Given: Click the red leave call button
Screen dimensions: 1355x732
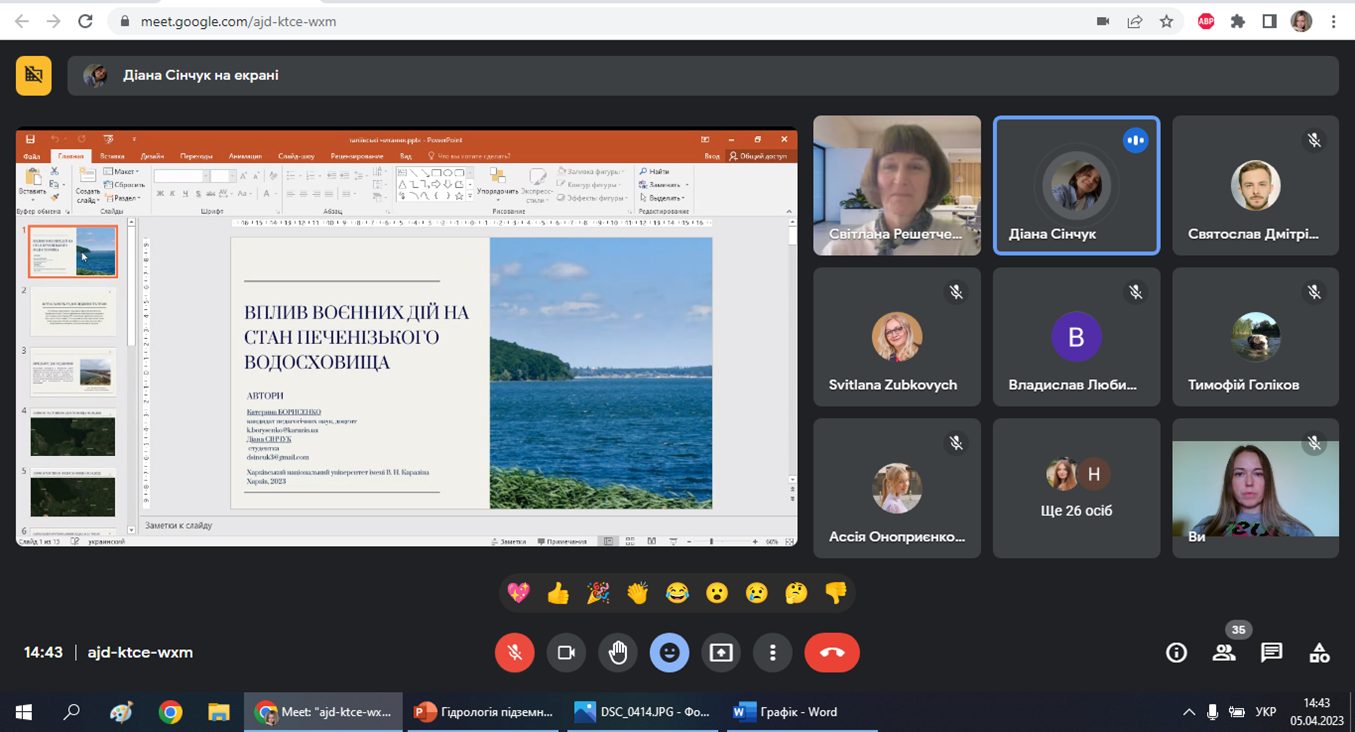Looking at the screenshot, I should (x=831, y=653).
